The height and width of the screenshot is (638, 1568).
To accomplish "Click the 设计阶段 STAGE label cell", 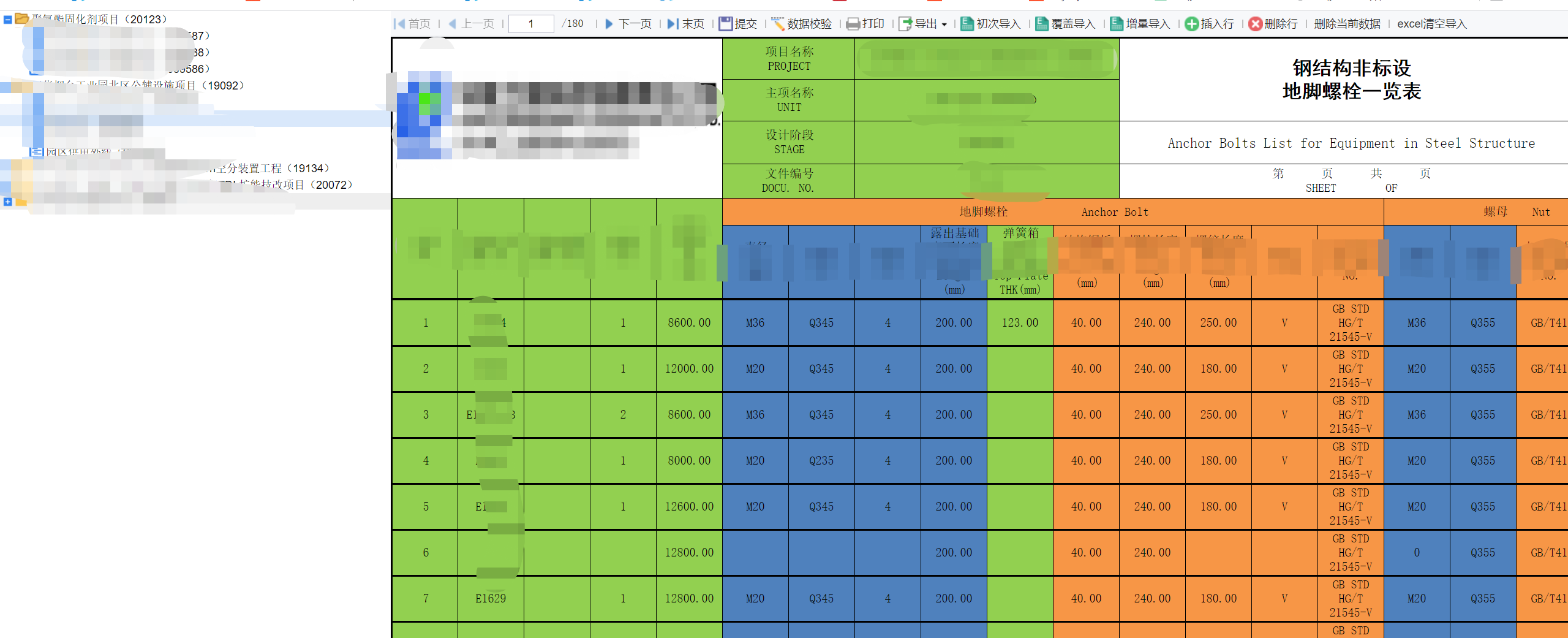I will point(789,142).
